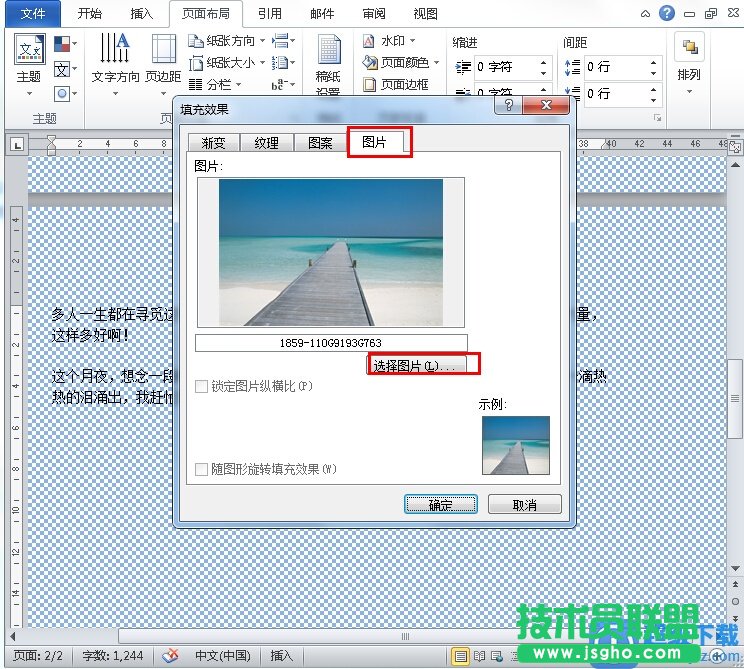Switch to the Texture (纹理) tab
This screenshot has height=669, width=744.
click(x=266, y=143)
